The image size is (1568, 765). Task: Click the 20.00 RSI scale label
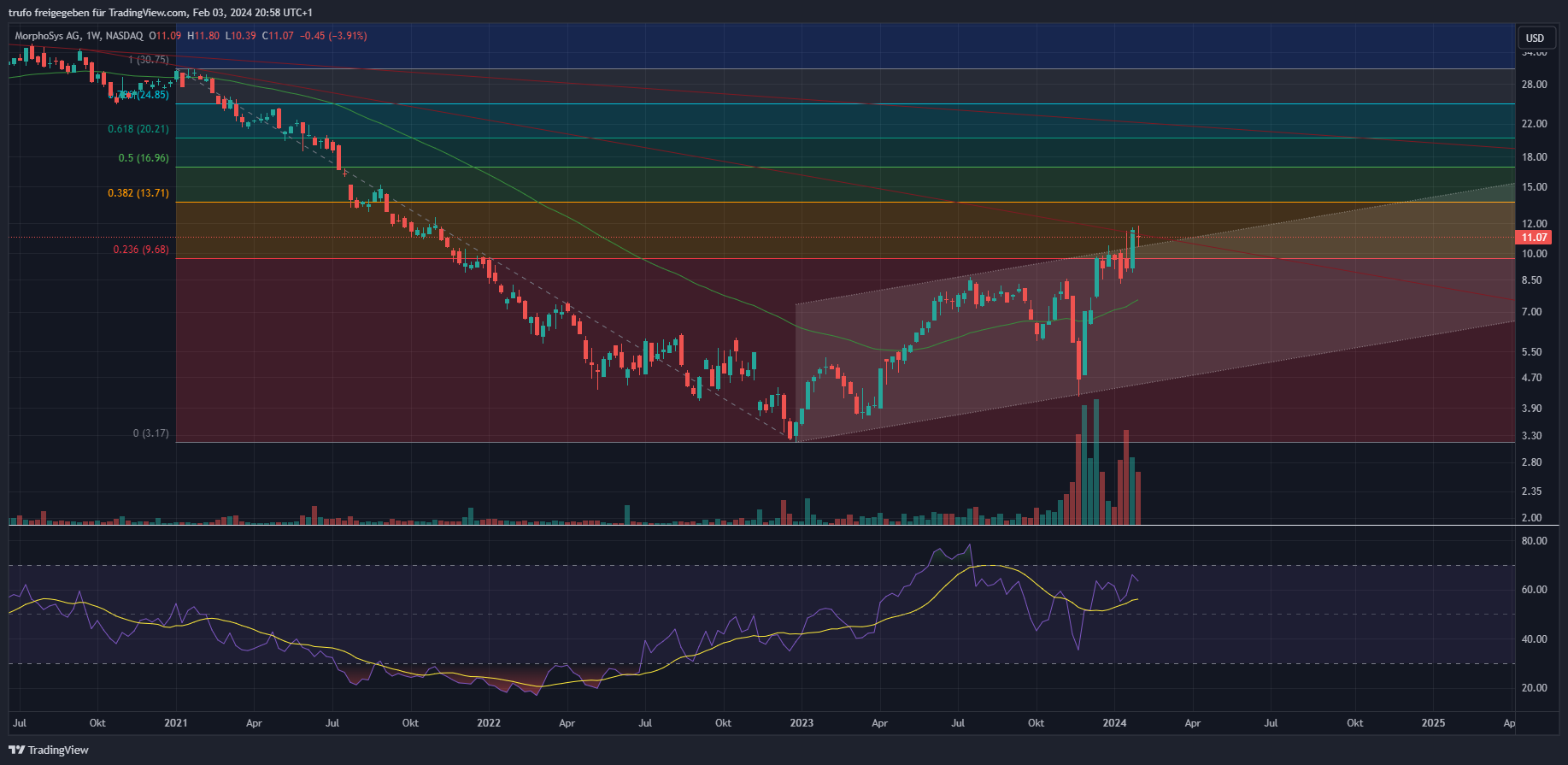[1534, 688]
